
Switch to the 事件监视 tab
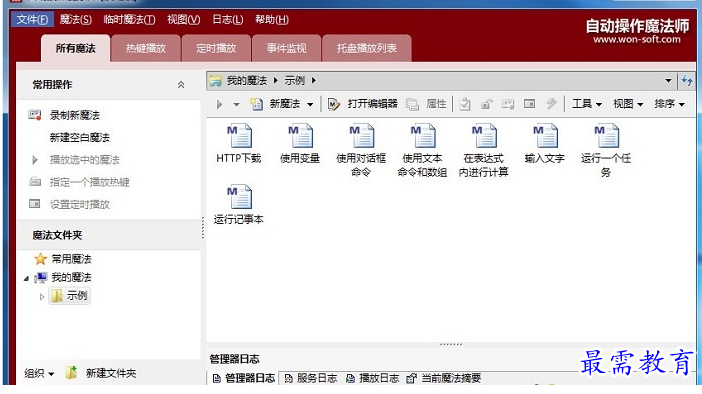click(x=287, y=48)
